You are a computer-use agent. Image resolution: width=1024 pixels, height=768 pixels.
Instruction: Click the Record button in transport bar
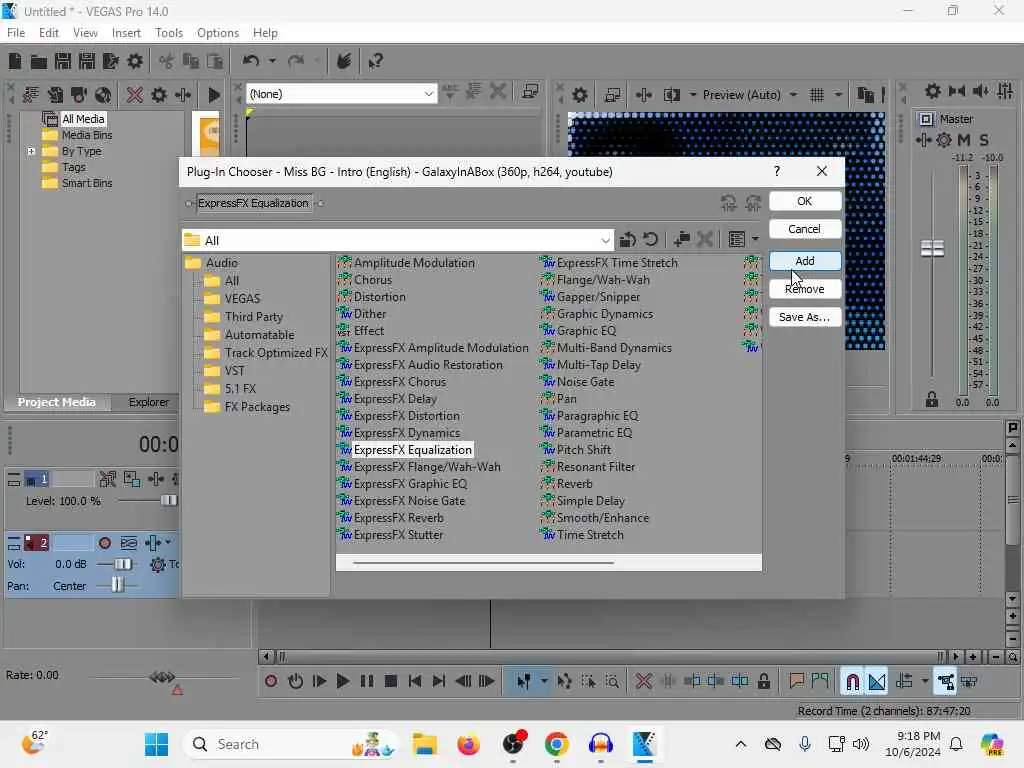tap(271, 682)
